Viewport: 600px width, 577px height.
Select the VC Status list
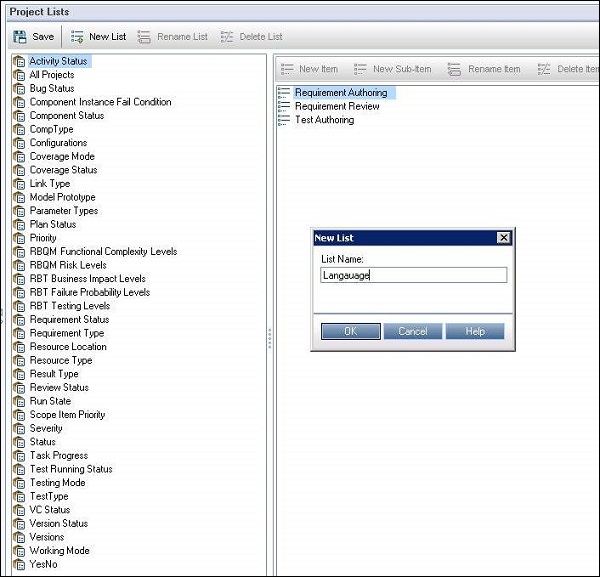click(x=50, y=510)
